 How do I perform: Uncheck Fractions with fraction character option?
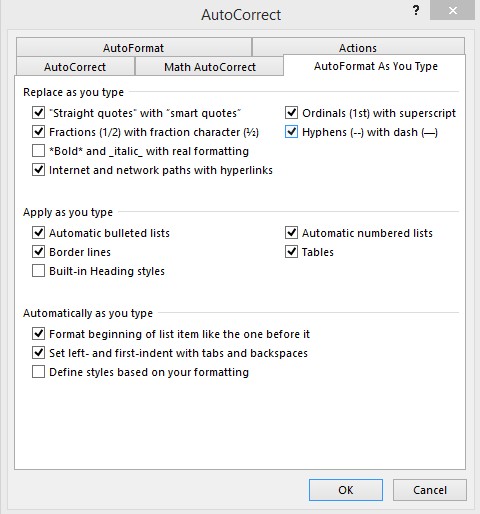tap(38, 132)
